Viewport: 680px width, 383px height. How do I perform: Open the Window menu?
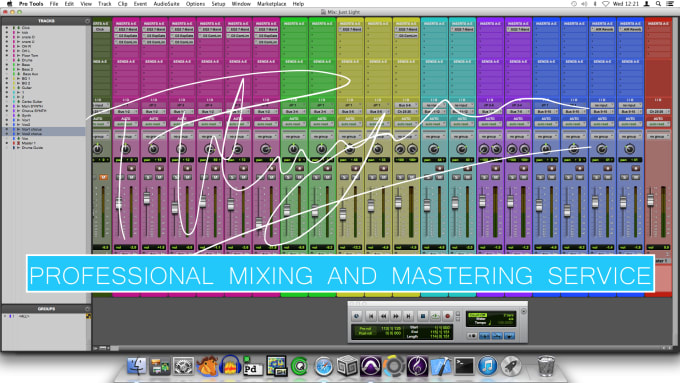pos(241,4)
